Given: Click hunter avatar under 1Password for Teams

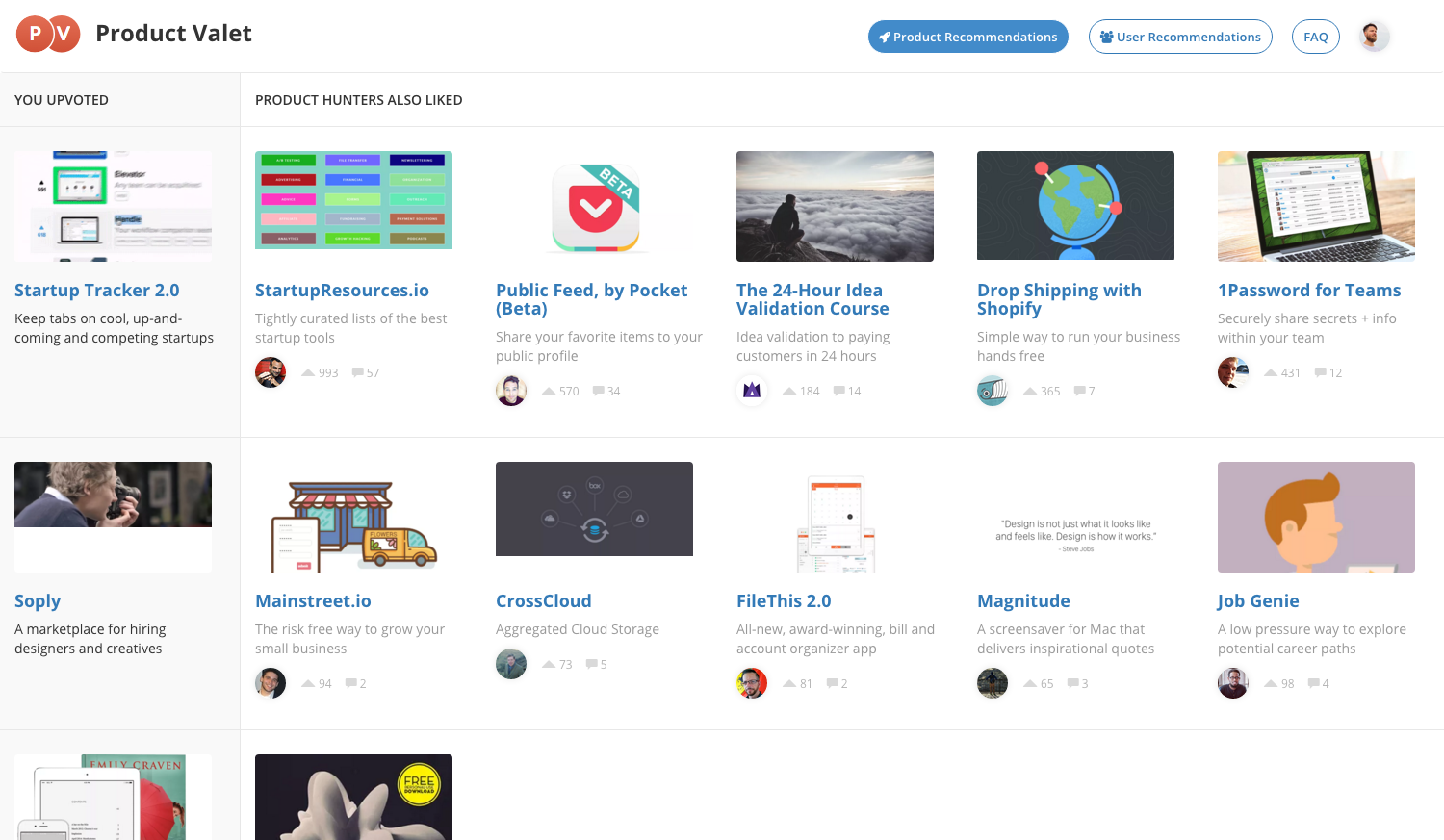Looking at the screenshot, I should (x=1233, y=372).
